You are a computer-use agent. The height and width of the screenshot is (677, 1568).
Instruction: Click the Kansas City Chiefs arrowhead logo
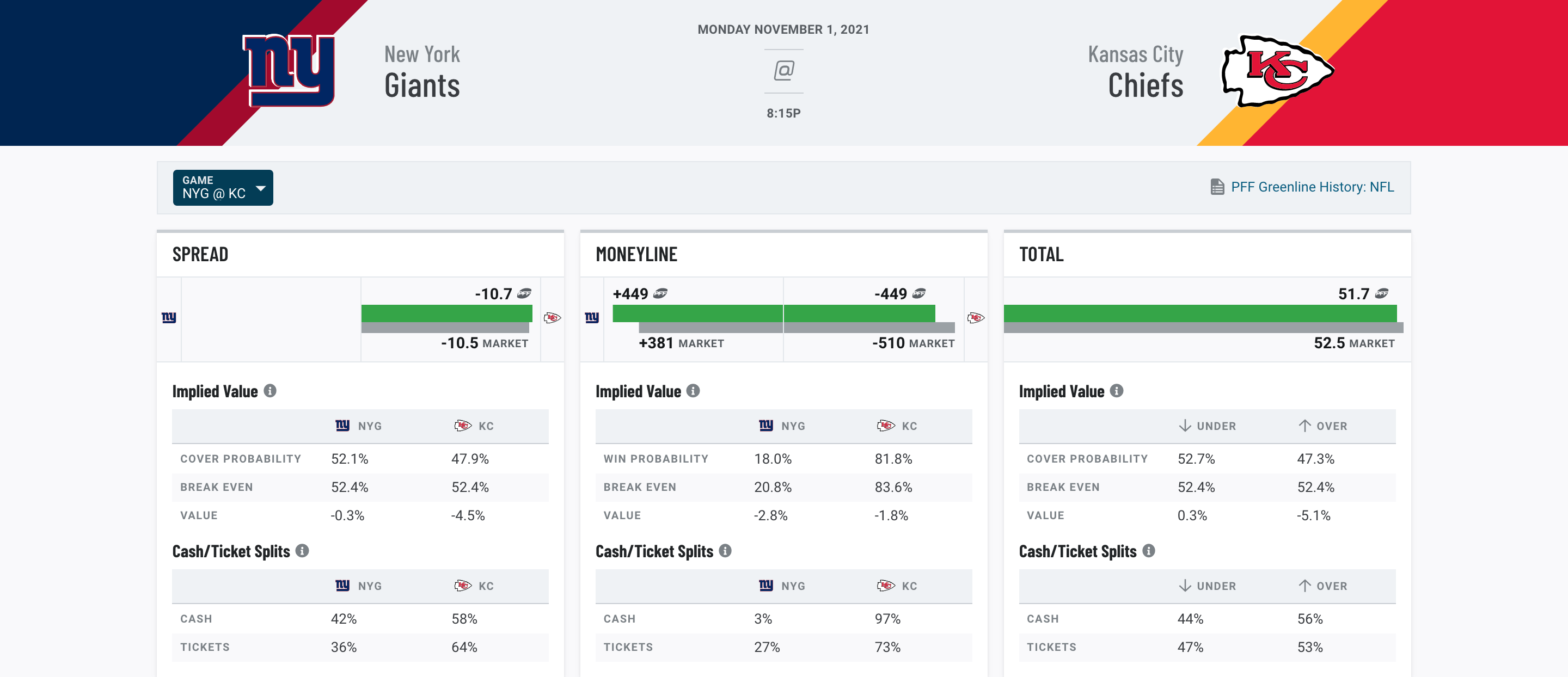pos(1278,71)
